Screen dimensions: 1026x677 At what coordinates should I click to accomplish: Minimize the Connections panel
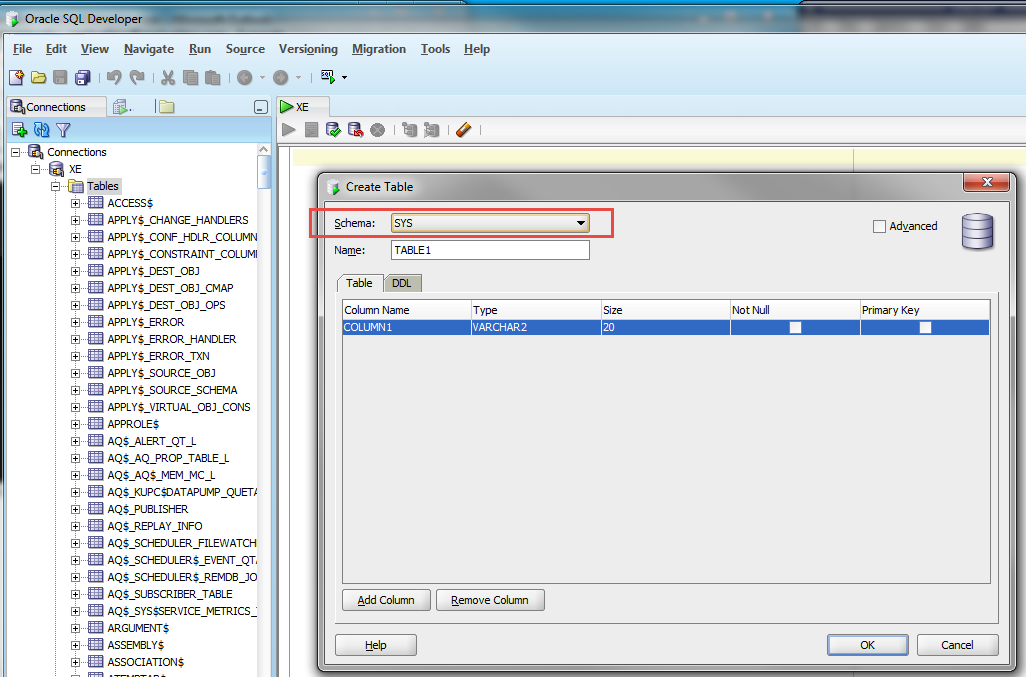tap(260, 107)
